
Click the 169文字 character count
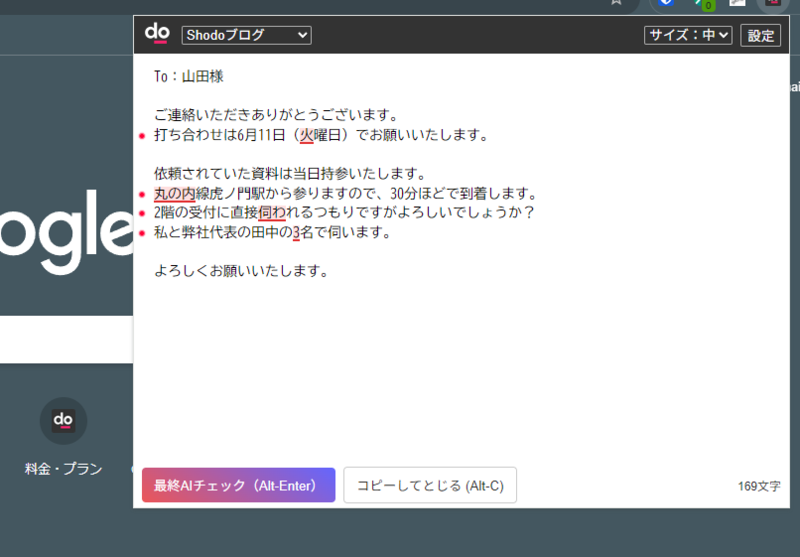click(x=759, y=486)
